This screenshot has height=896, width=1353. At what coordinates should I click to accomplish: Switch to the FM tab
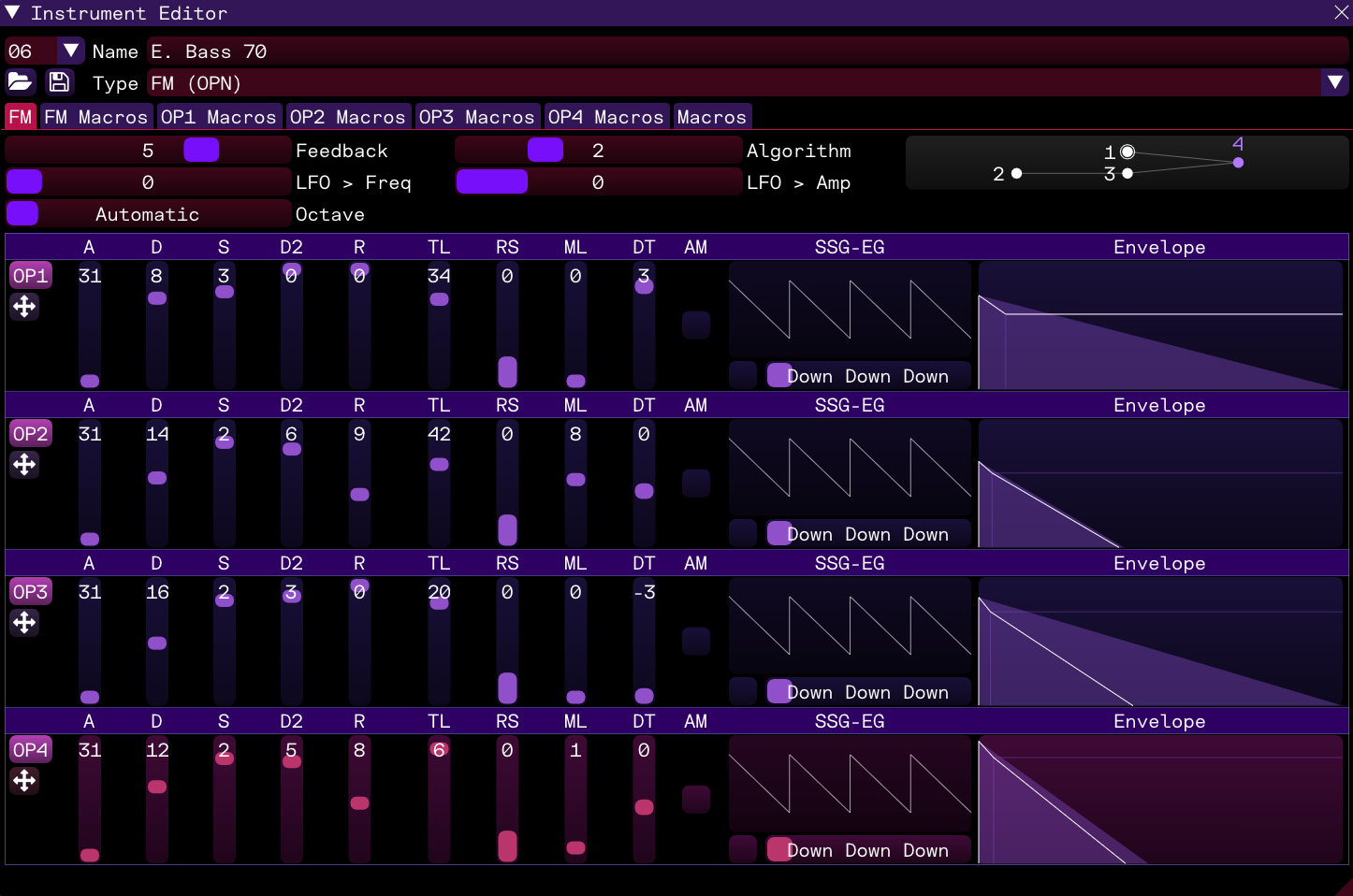(21, 117)
